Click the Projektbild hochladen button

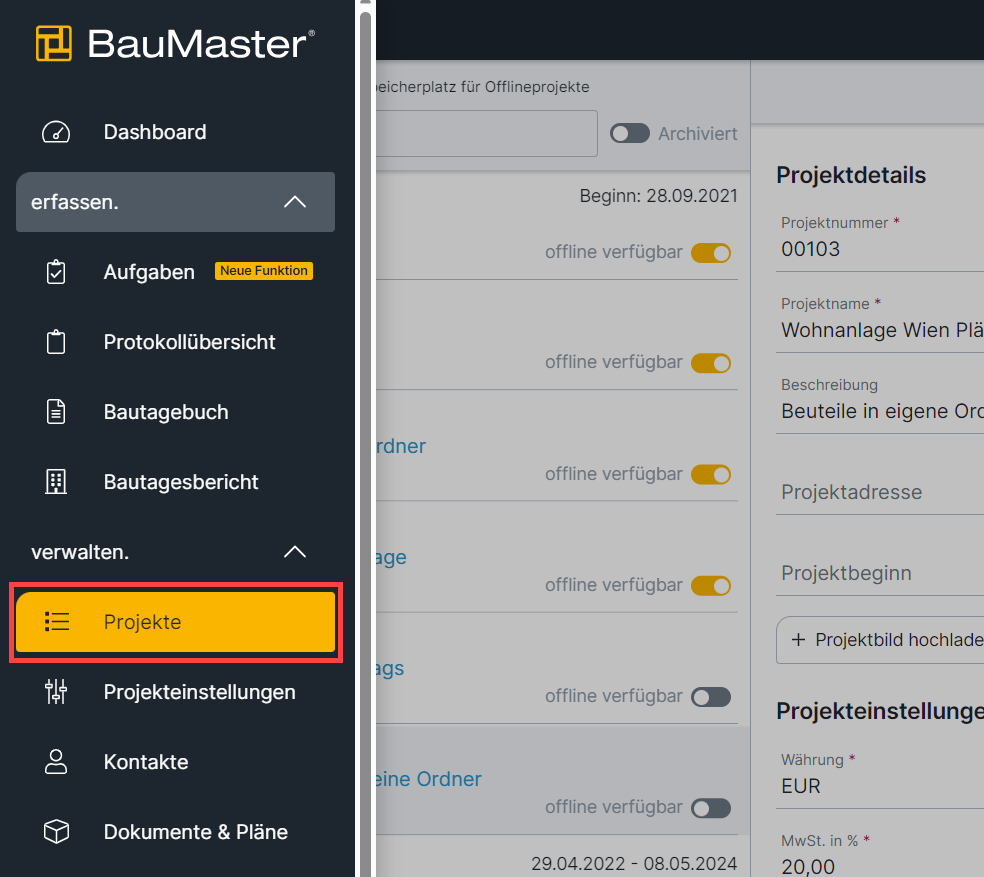880,640
